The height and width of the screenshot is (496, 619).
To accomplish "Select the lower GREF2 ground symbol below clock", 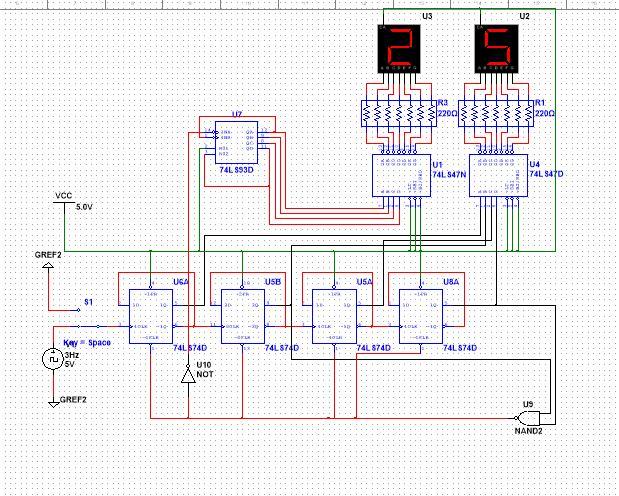I will tap(53, 404).
